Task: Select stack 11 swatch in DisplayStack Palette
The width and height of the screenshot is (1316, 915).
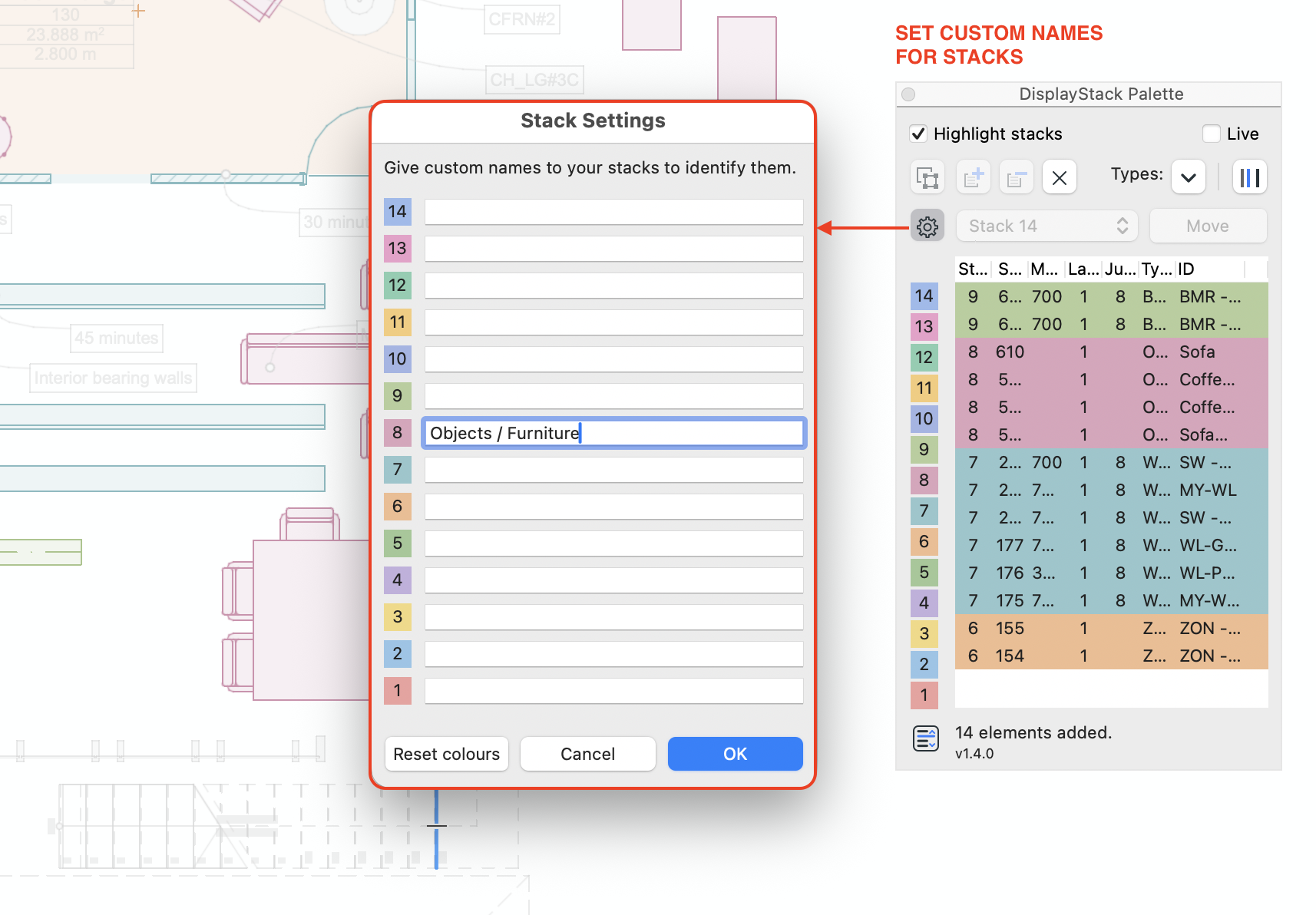Action: click(x=924, y=388)
